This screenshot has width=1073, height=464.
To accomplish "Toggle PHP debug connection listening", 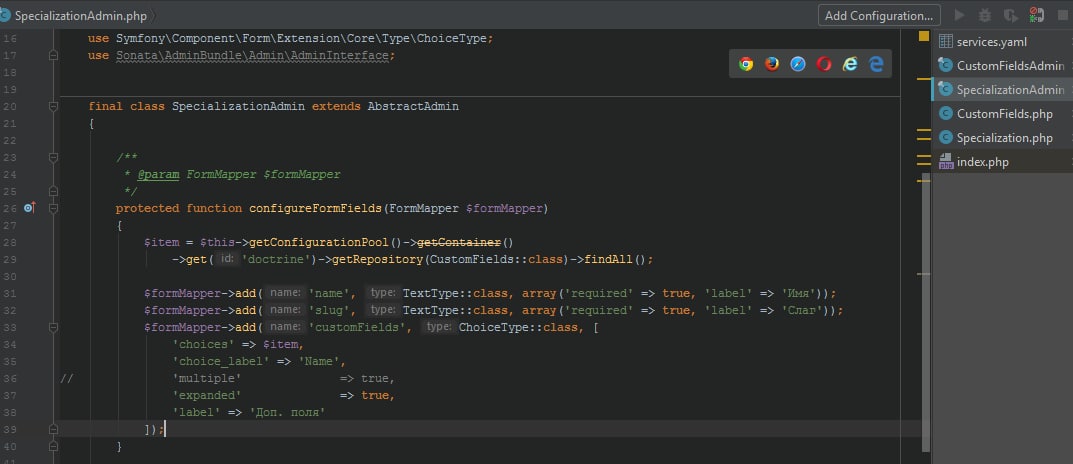I will 1037,15.
